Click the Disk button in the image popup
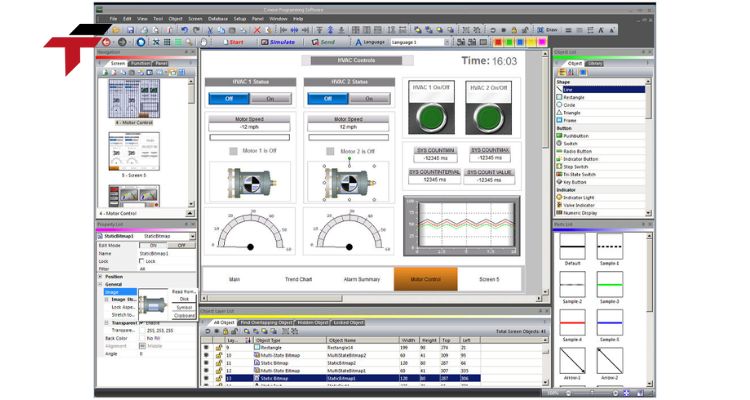The height and width of the screenshot is (400, 750). pyautogui.click(x=184, y=299)
